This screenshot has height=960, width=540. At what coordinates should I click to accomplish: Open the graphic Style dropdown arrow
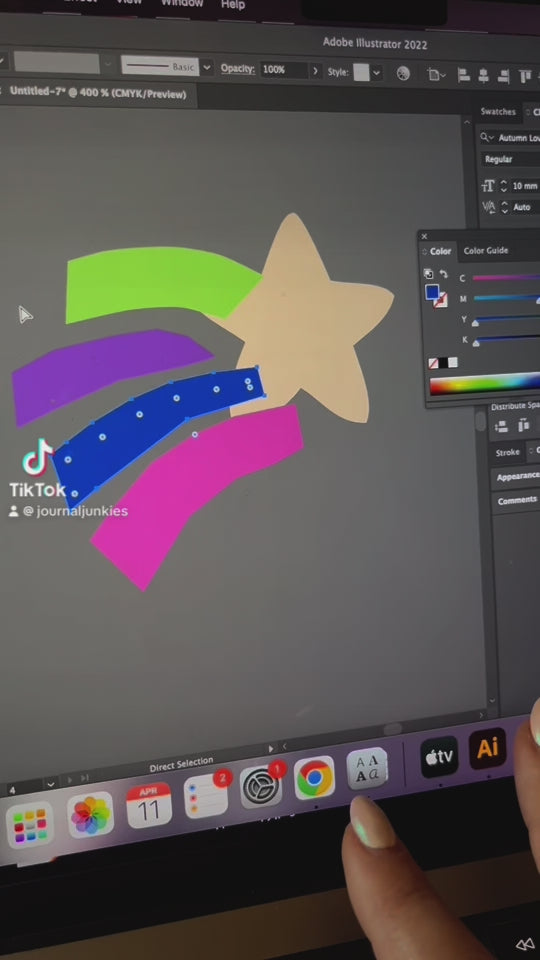(376, 72)
